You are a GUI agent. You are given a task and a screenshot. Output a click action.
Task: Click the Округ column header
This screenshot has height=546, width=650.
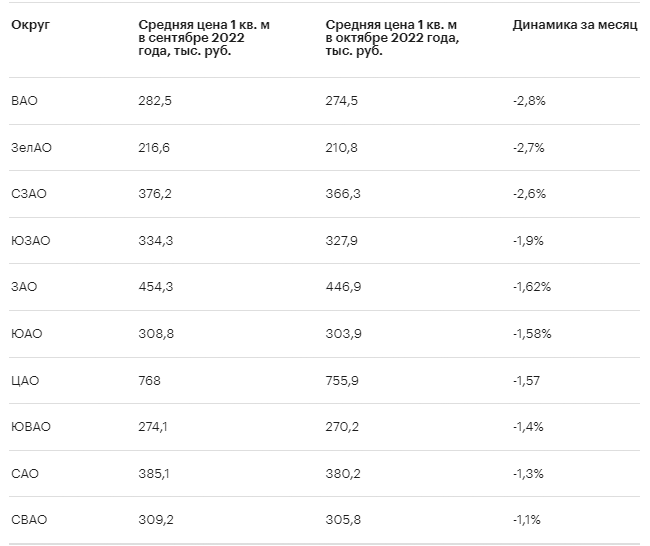click(30, 24)
